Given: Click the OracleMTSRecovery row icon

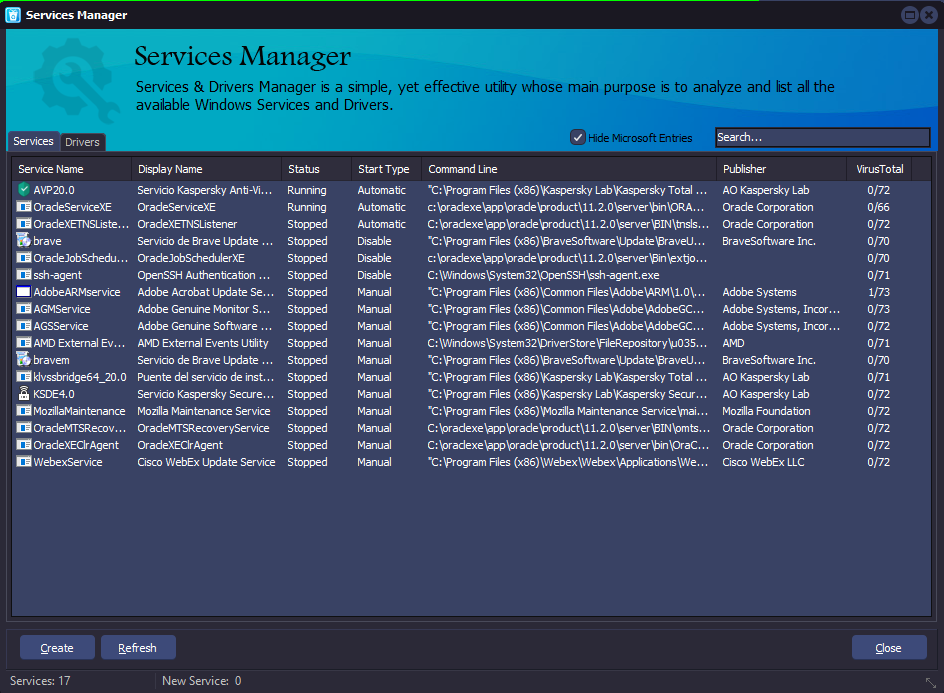Looking at the screenshot, I should [x=23, y=427].
